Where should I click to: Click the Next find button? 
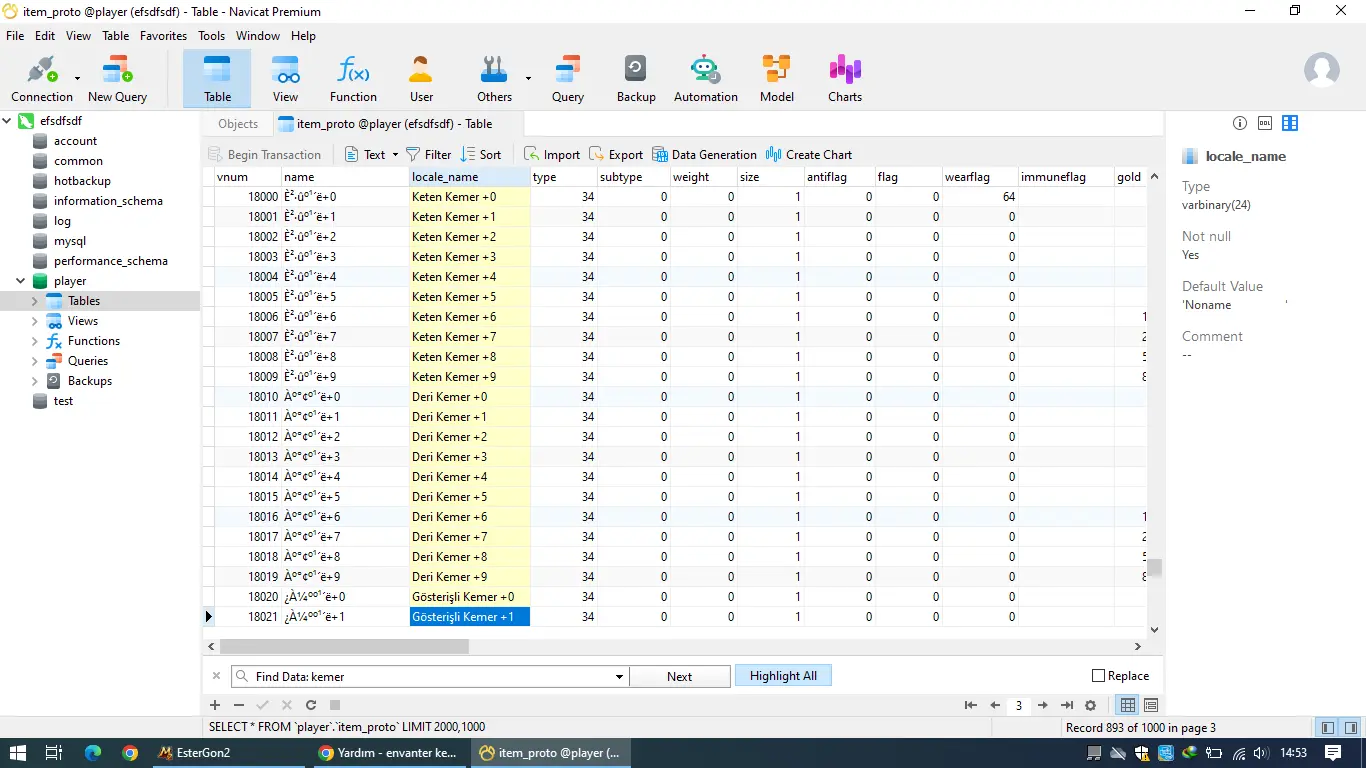click(680, 677)
